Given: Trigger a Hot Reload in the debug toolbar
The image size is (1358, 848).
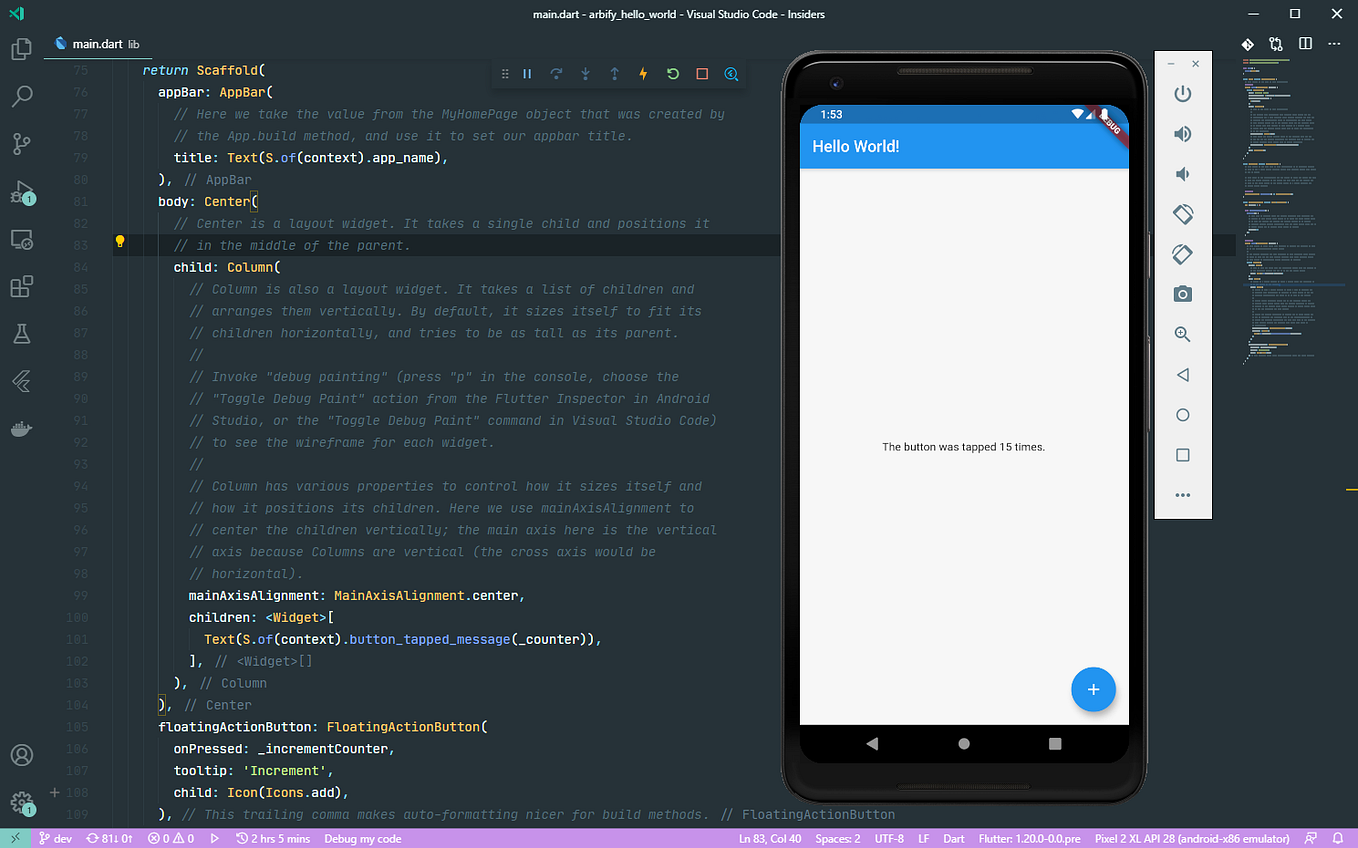Looking at the screenshot, I should point(643,73).
